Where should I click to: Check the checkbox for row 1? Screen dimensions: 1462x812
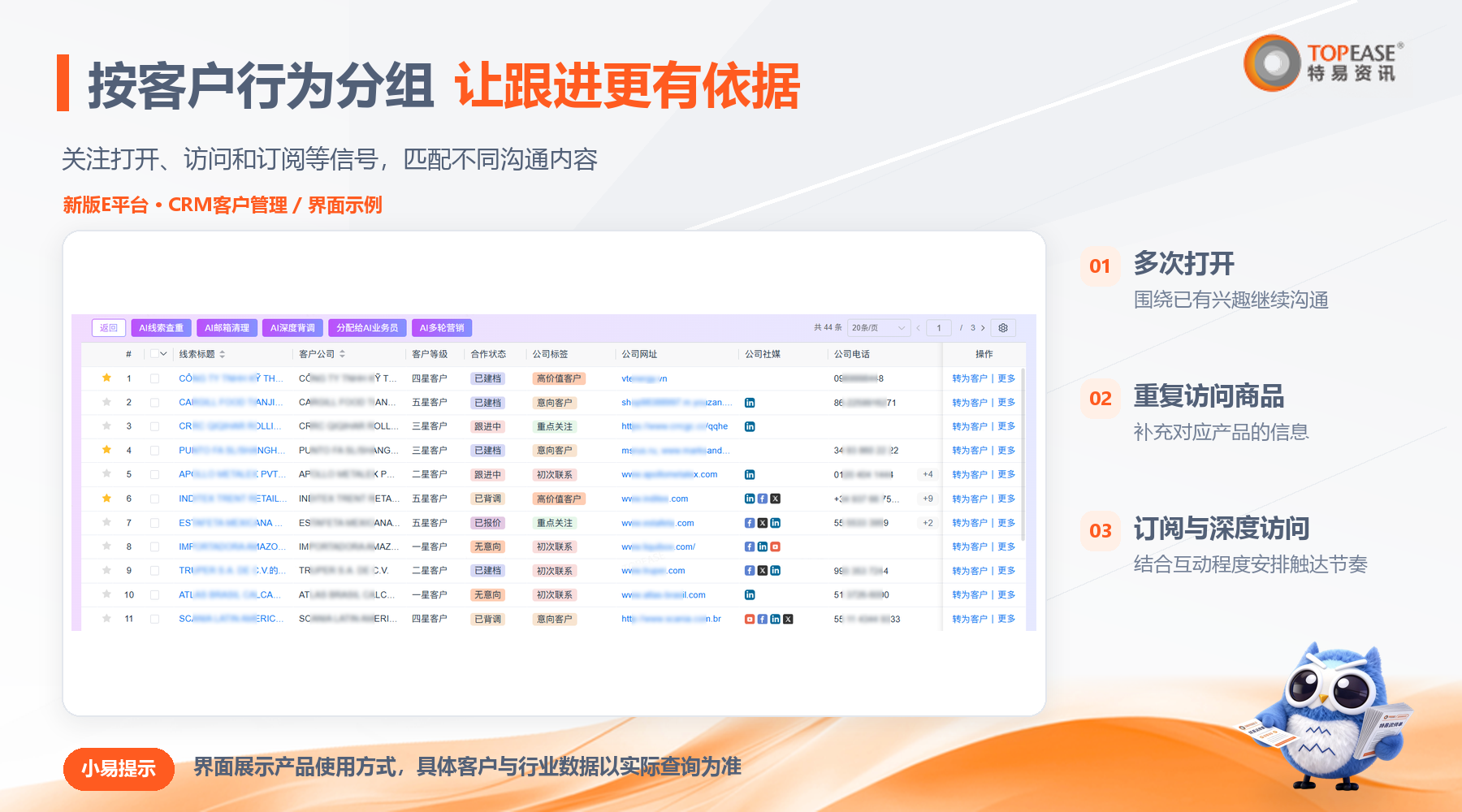[x=154, y=378]
